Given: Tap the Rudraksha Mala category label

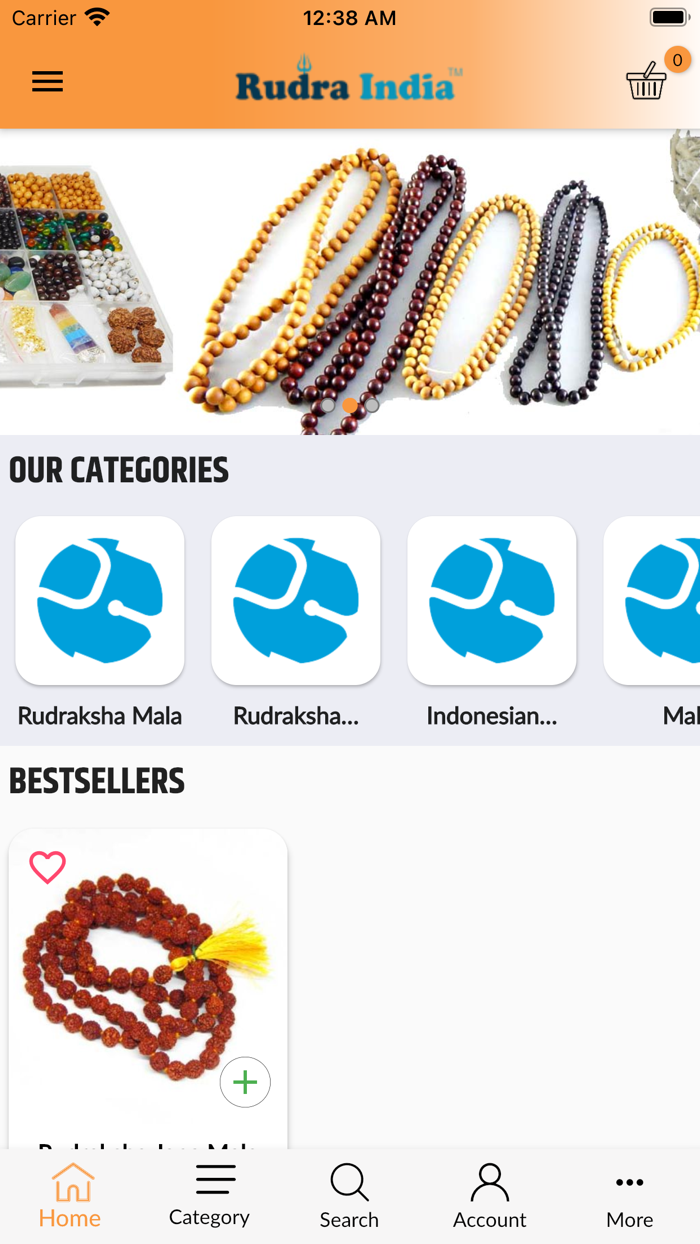Looking at the screenshot, I should click(x=100, y=716).
